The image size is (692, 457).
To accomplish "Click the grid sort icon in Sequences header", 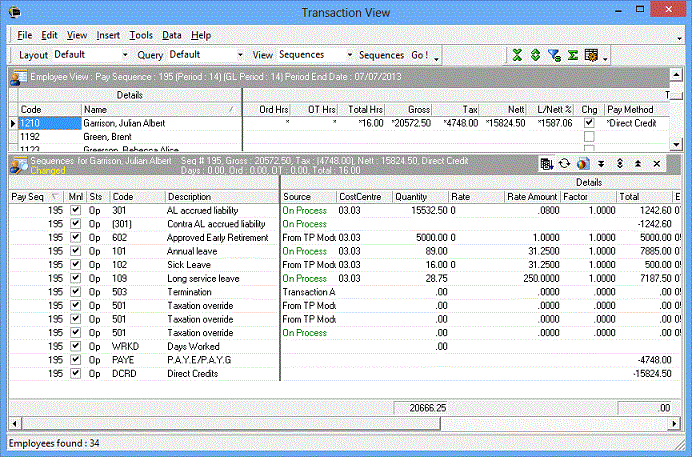I will click(547, 164).
